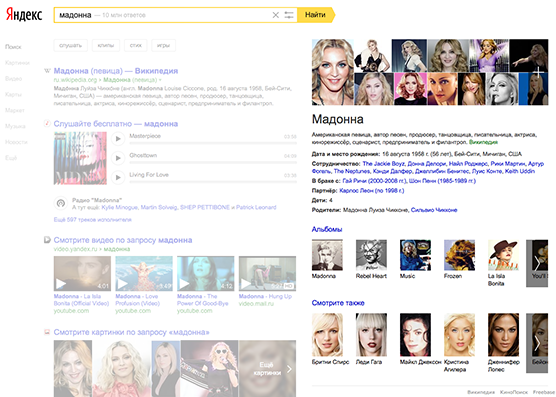Open the large Madonna portrait photo
This screenshot has height=397, width=556.
[333, 72]
